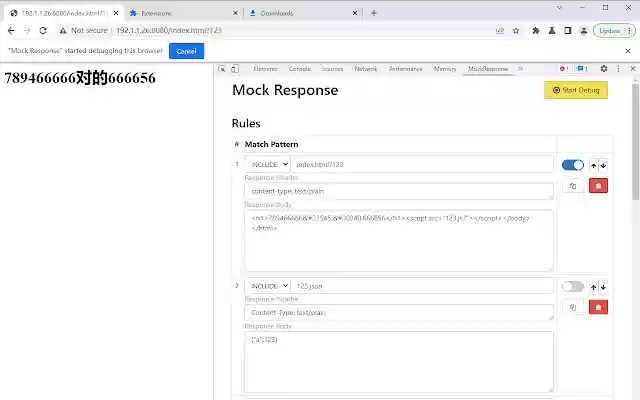Duplicate the 123.json rule
The image size is (640, 400).
pyautogui.click(x=573, y=307)
